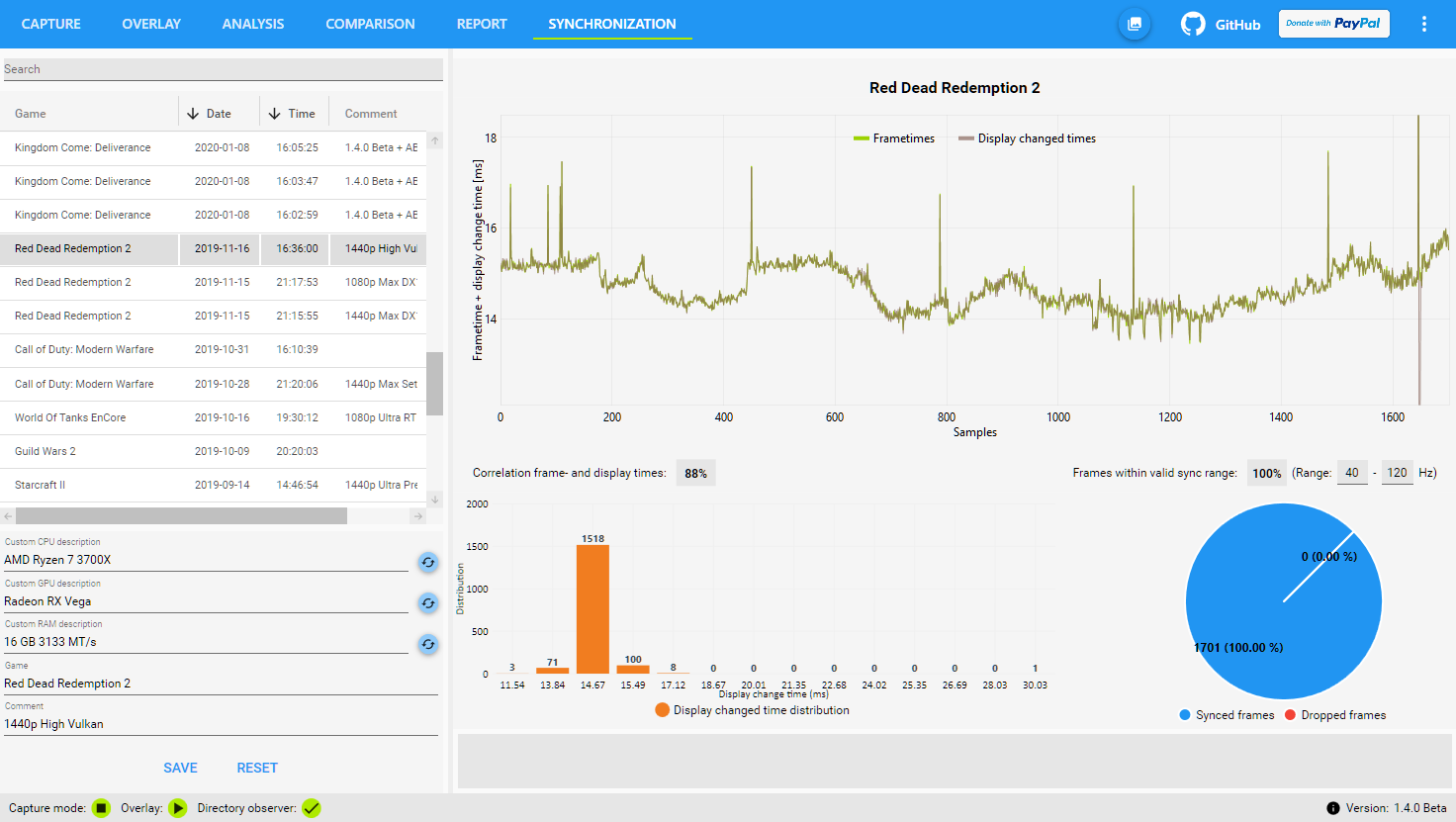Select Kingdom Come: Deliverance record at 16:05:25
The width and height of the screenshot is (1456, 822).
(214, 147)
